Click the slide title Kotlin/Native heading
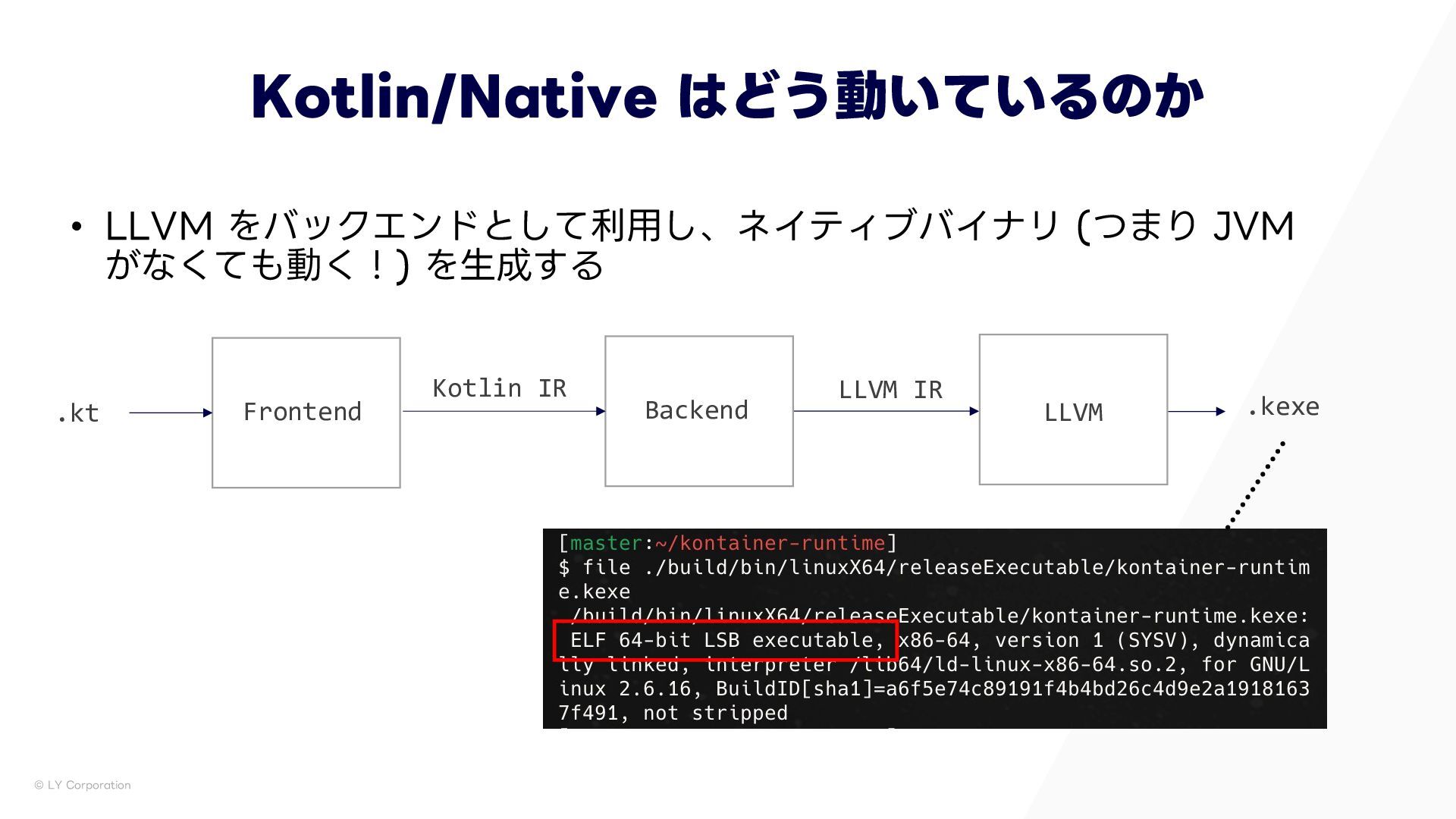This screenshot has height=819, width=1456. pyautogui.click(x=726, y=96)
